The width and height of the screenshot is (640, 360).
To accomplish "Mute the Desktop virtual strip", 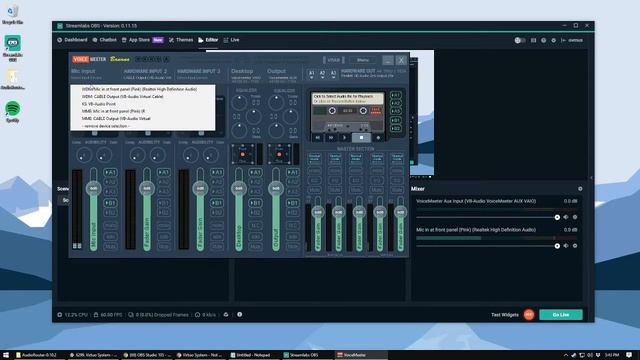I will click(255, 247).
